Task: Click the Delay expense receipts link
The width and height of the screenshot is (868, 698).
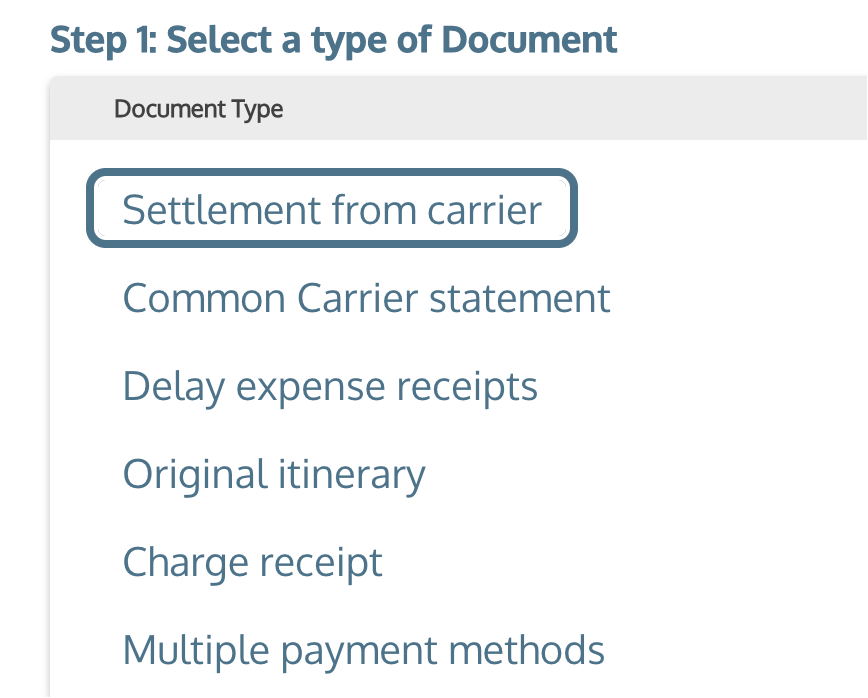Action: point(330,386)
